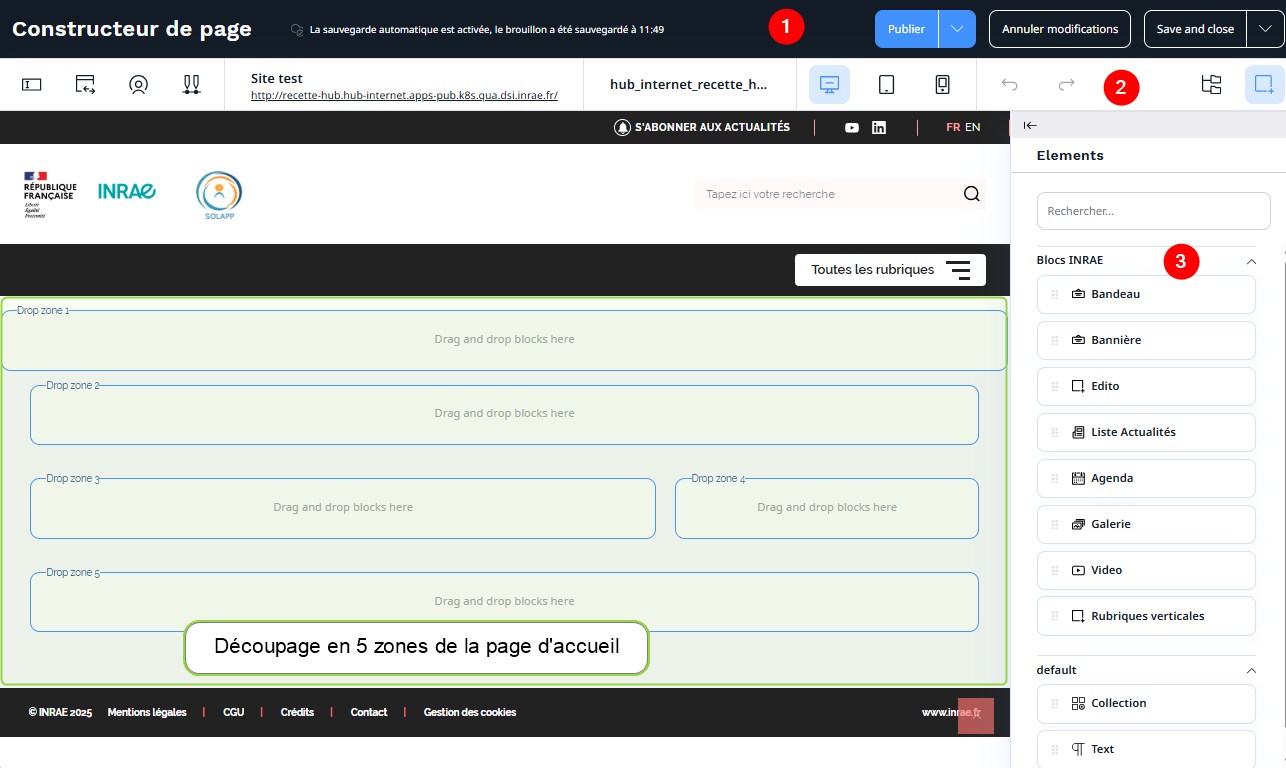1286x768 pixels.
Task: Collapse the Blocs INRAE section
Action: point(1250,260)
